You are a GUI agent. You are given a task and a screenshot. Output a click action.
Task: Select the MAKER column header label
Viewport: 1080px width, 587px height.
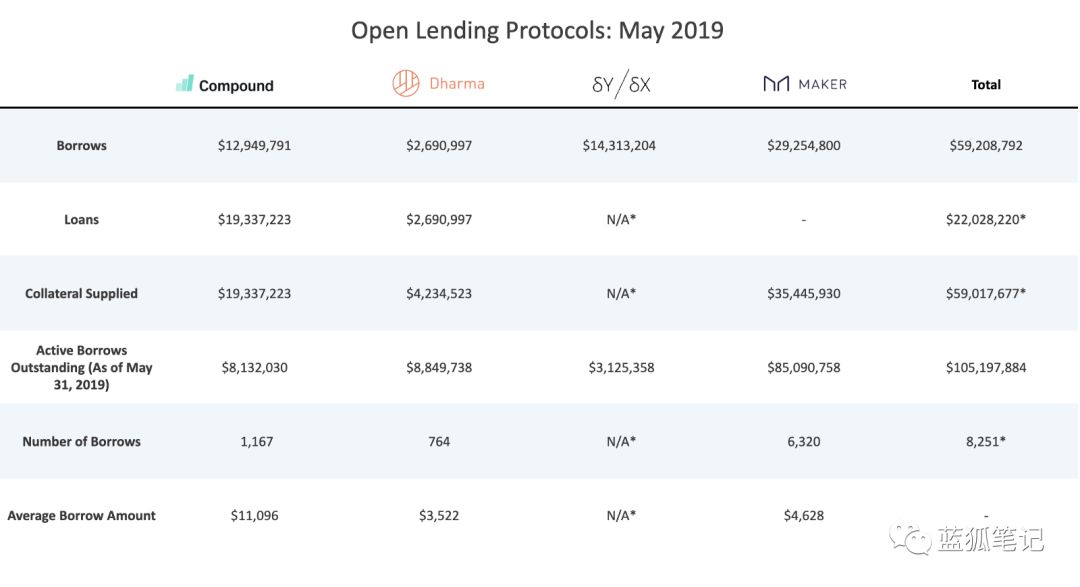coord(822,84)
